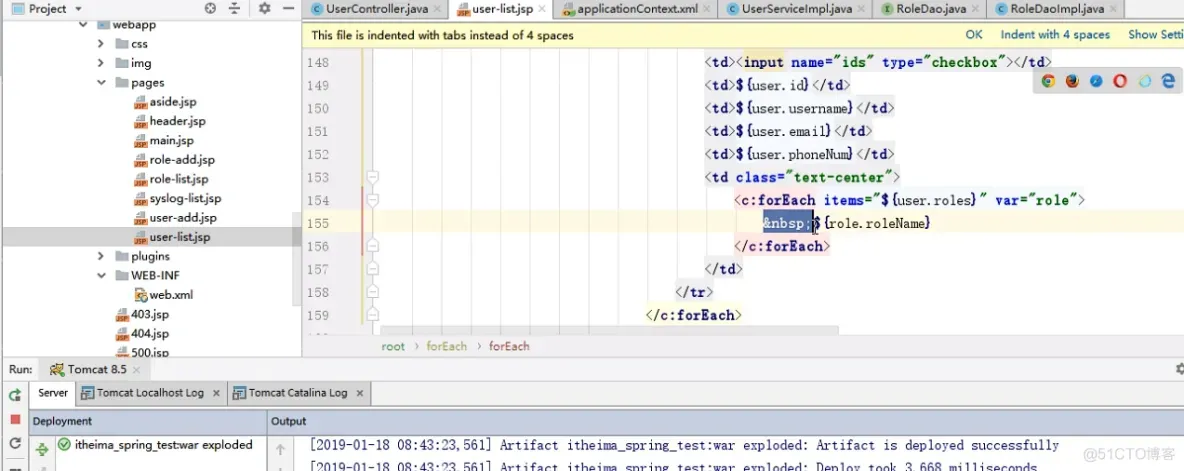
Task: Click line number 155 in the gutter
Action: click(318, 223)
